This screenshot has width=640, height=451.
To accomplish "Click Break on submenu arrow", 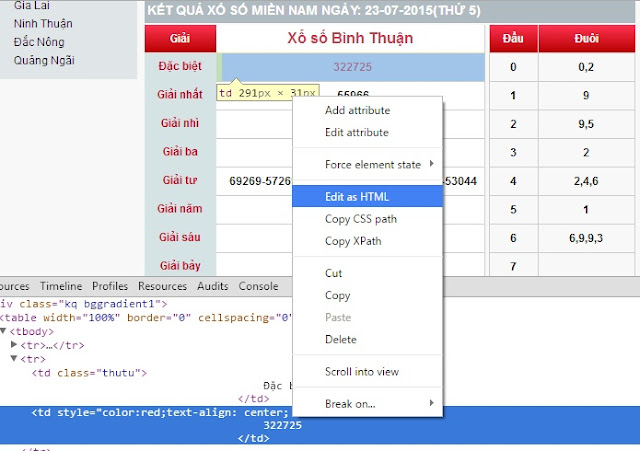I will (431, 403).
